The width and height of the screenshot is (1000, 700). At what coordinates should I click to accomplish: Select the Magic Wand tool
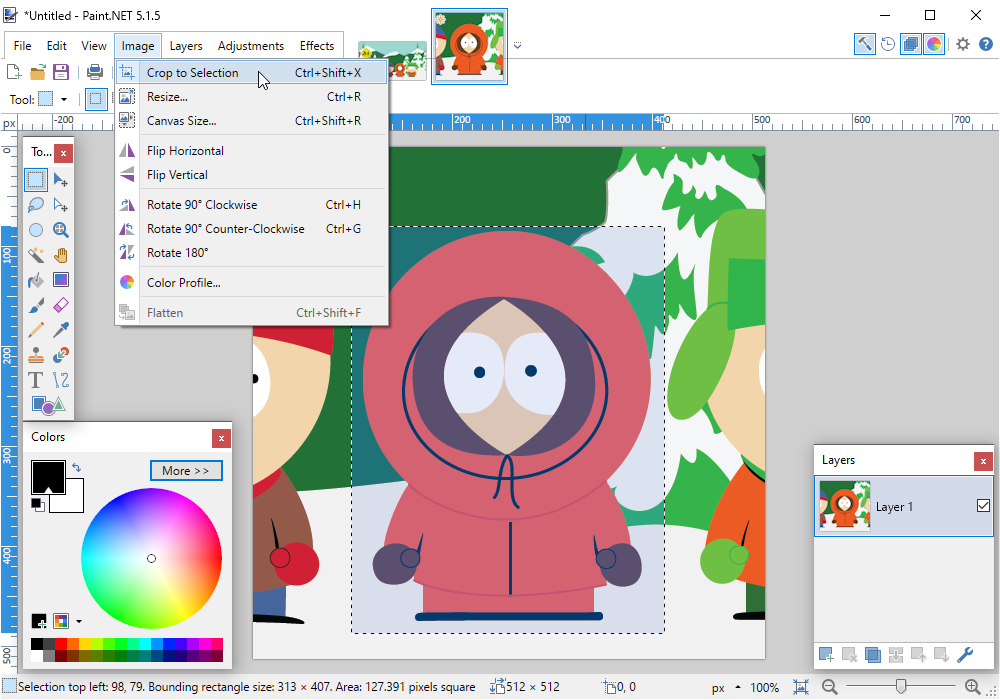(x=36, y=255)
